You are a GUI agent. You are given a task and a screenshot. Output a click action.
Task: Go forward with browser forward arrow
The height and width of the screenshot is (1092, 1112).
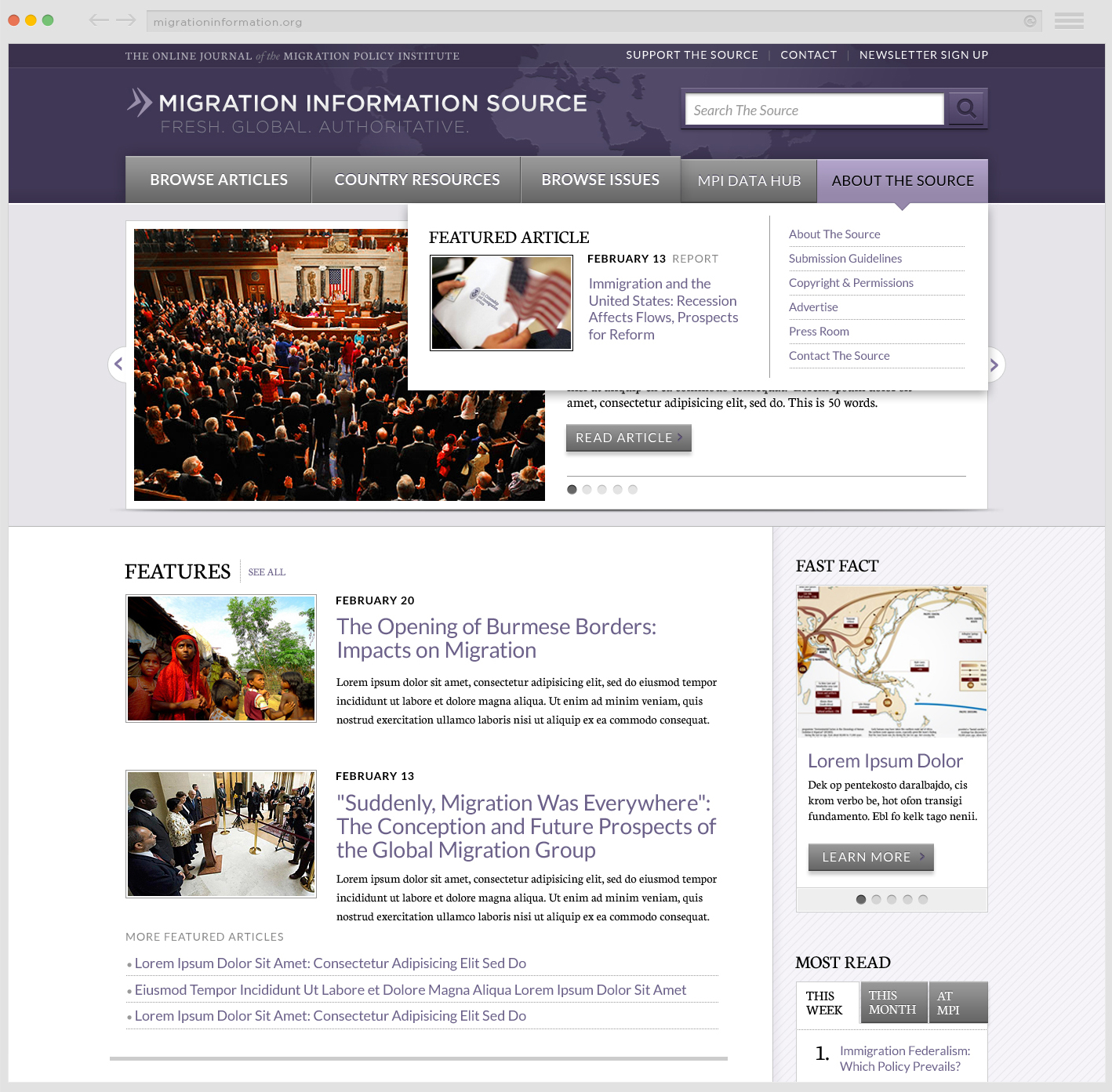[126, 20]
